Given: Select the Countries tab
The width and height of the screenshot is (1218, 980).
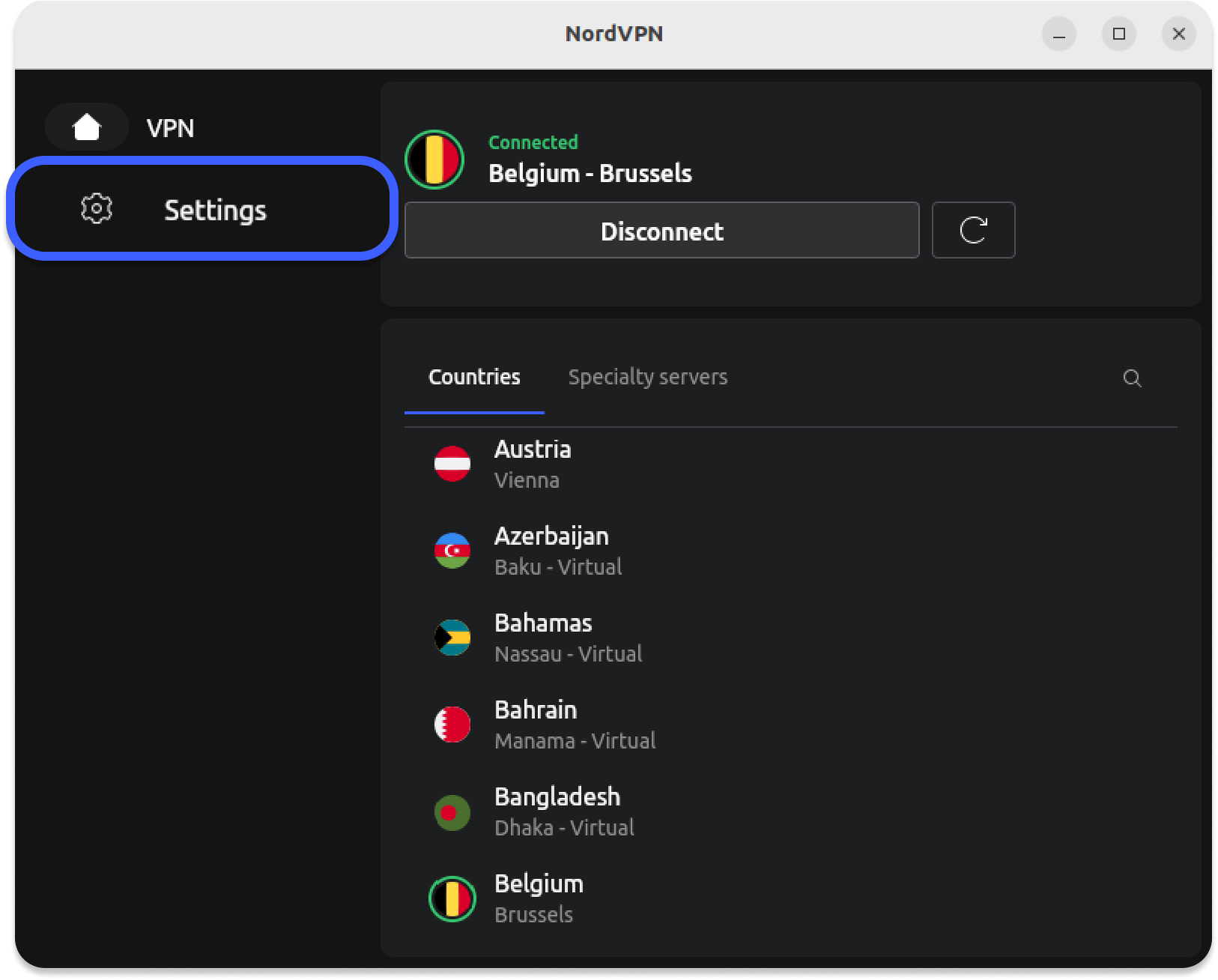Looking at the screenshot, I should coord(474,377).
